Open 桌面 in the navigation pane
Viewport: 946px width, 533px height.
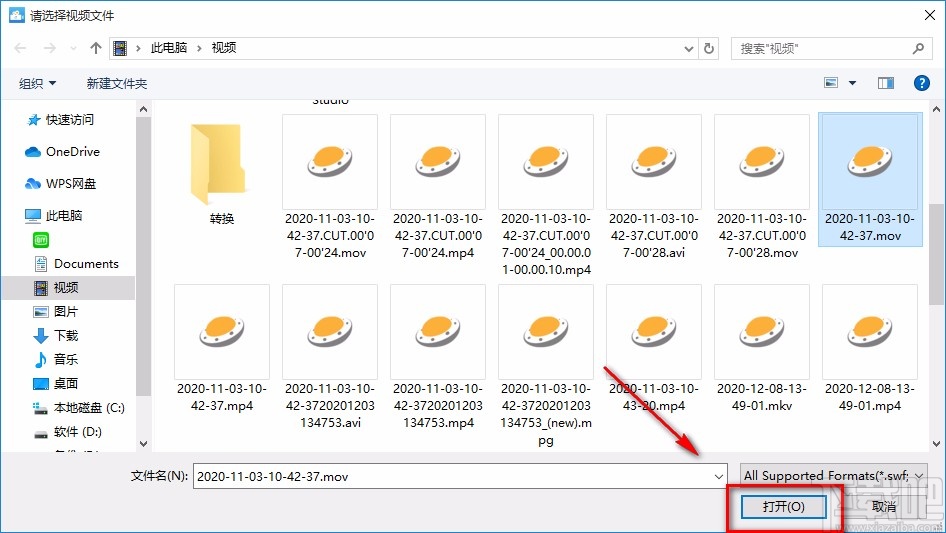[56, 383]
